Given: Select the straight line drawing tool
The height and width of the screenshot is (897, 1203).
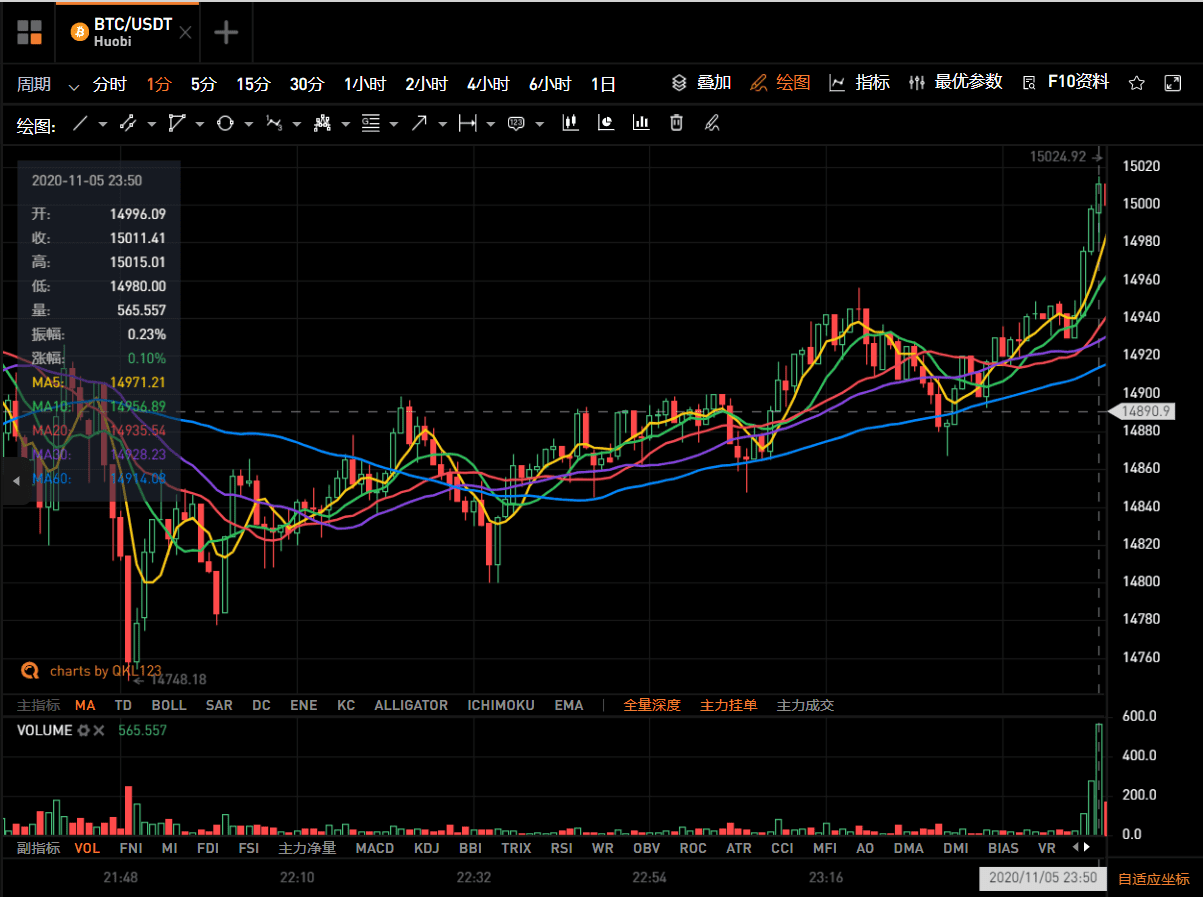Looking at the screenshot, I should click(x=81, y=124).
